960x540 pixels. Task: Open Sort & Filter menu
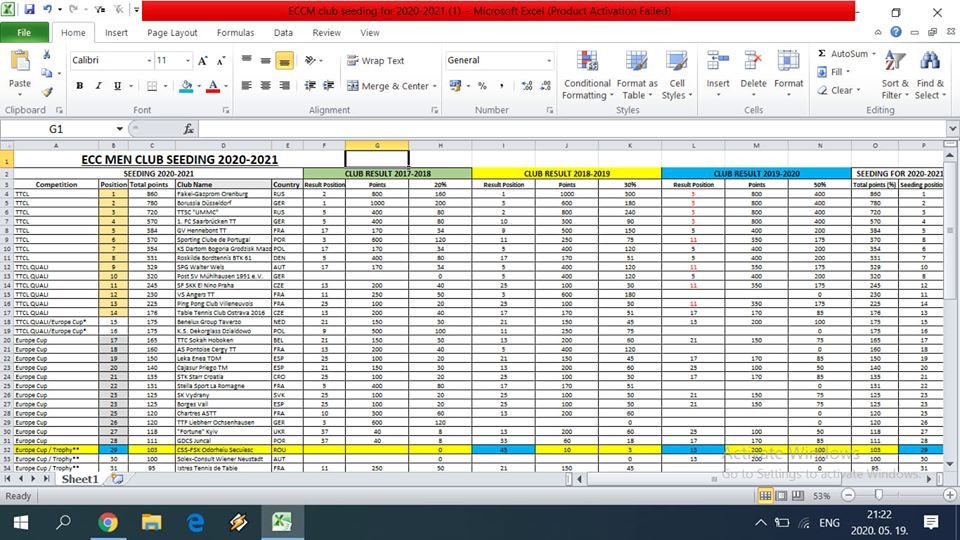click(895, 75)
